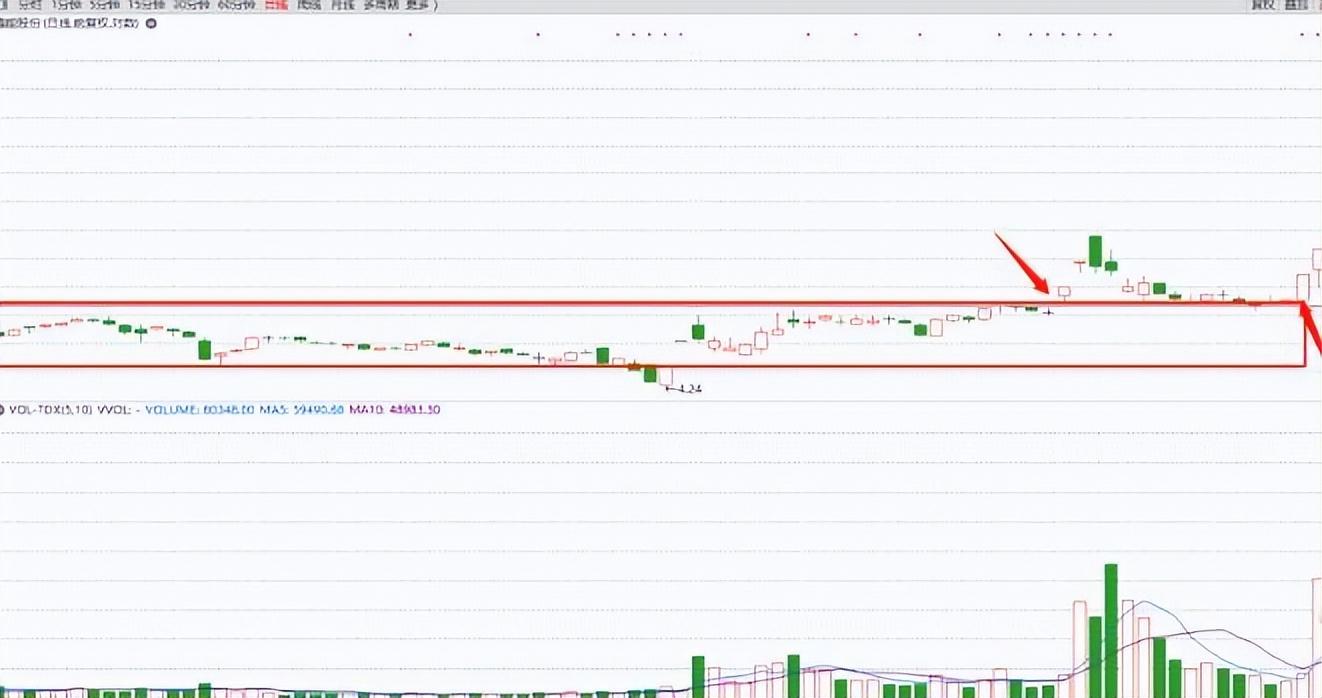Select the 5分钟 period tab
The height and width of the screenshot is (698, 1322).
coord(105,5)
